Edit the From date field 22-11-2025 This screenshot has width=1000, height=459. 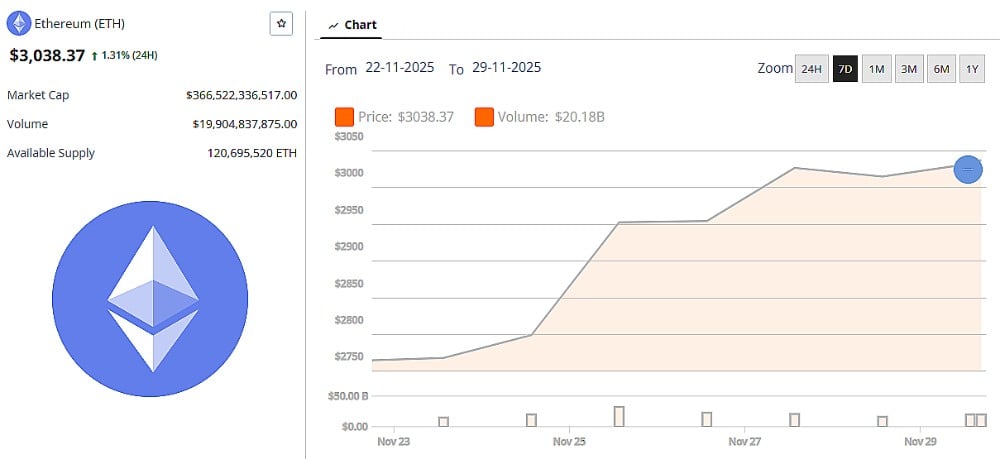click(x=400, y=67)
